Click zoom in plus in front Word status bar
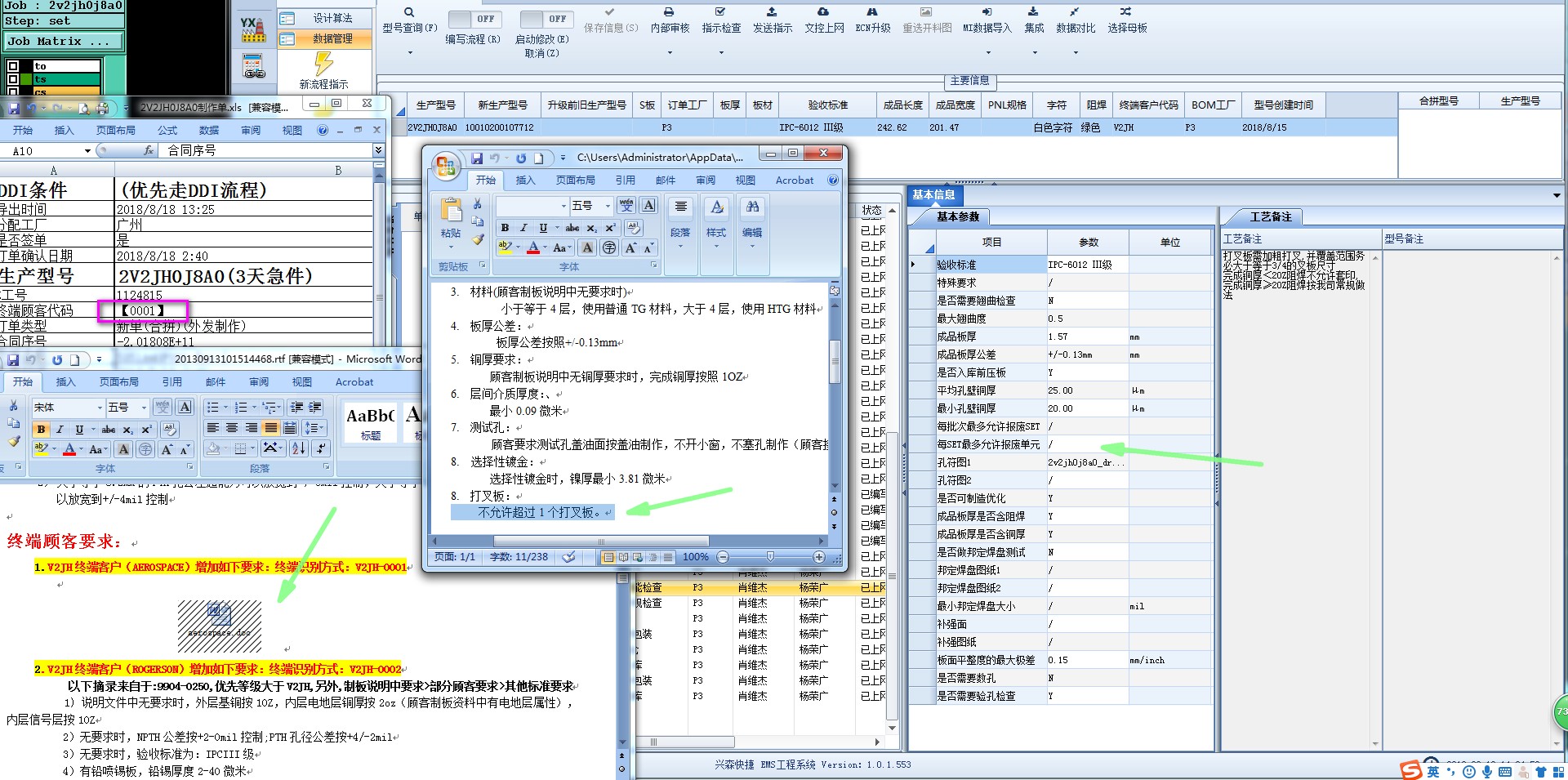Image resolution: width=1568 pixels, height=780 pixels. 819,557
